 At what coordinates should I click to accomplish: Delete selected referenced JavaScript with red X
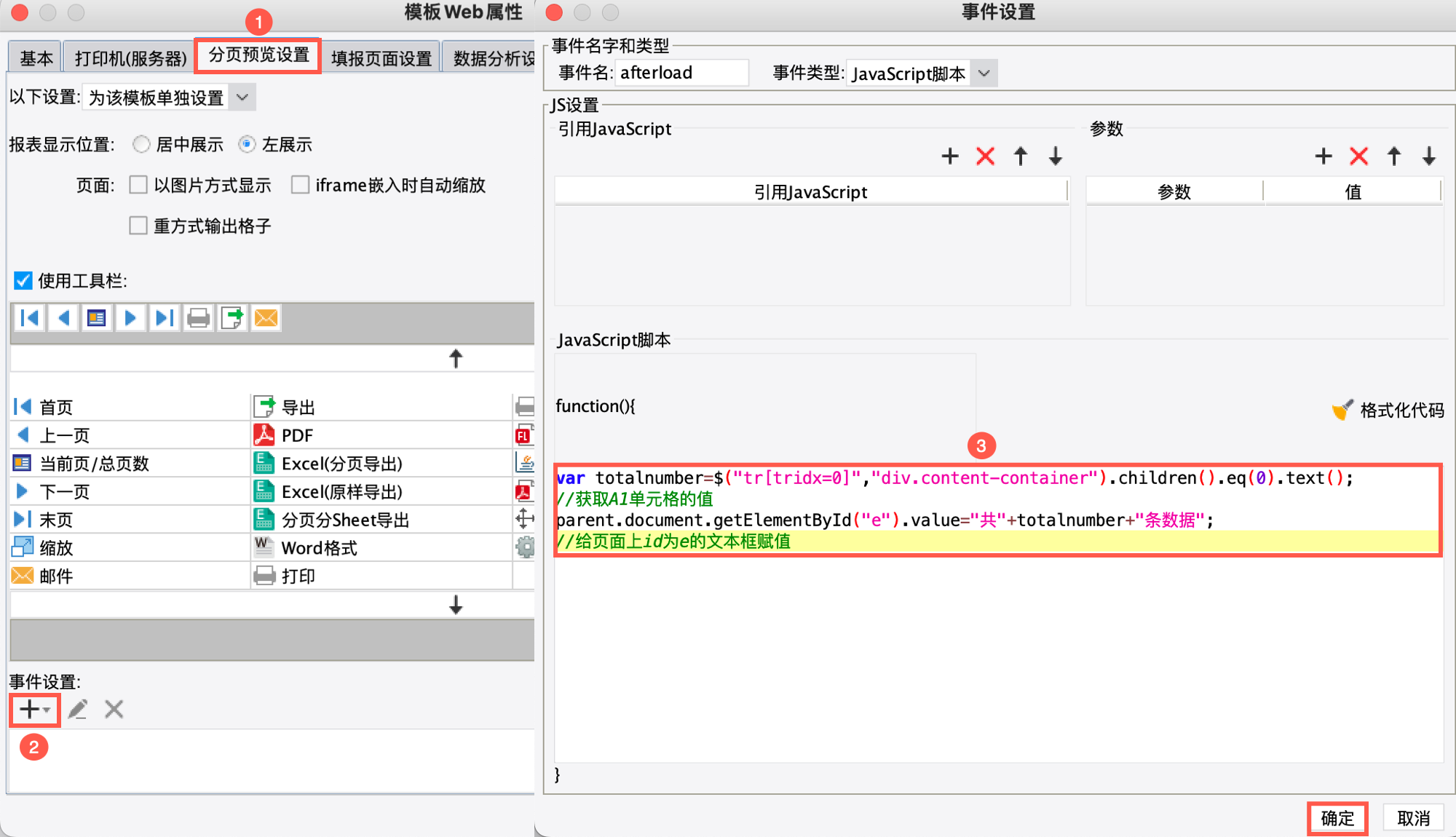(x=985, y=156)
